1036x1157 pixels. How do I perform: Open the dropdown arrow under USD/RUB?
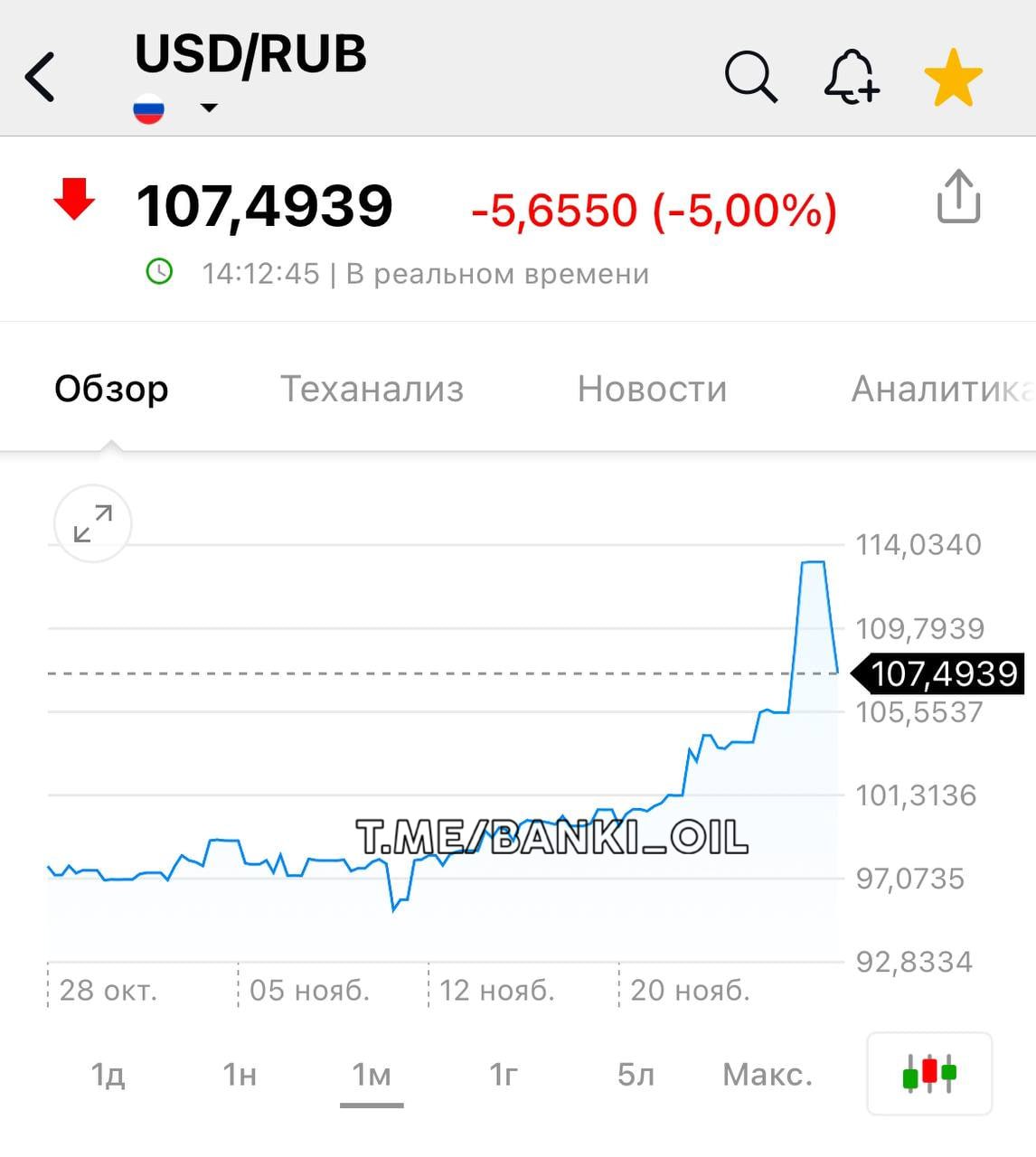tap(209, 108)
